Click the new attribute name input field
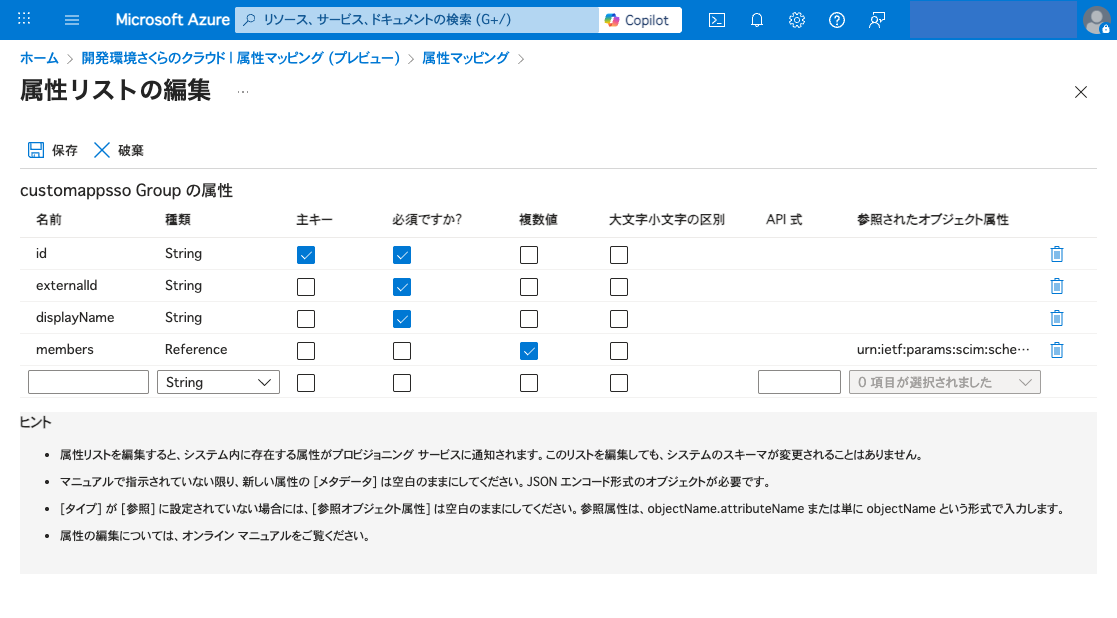 [88, 382]
